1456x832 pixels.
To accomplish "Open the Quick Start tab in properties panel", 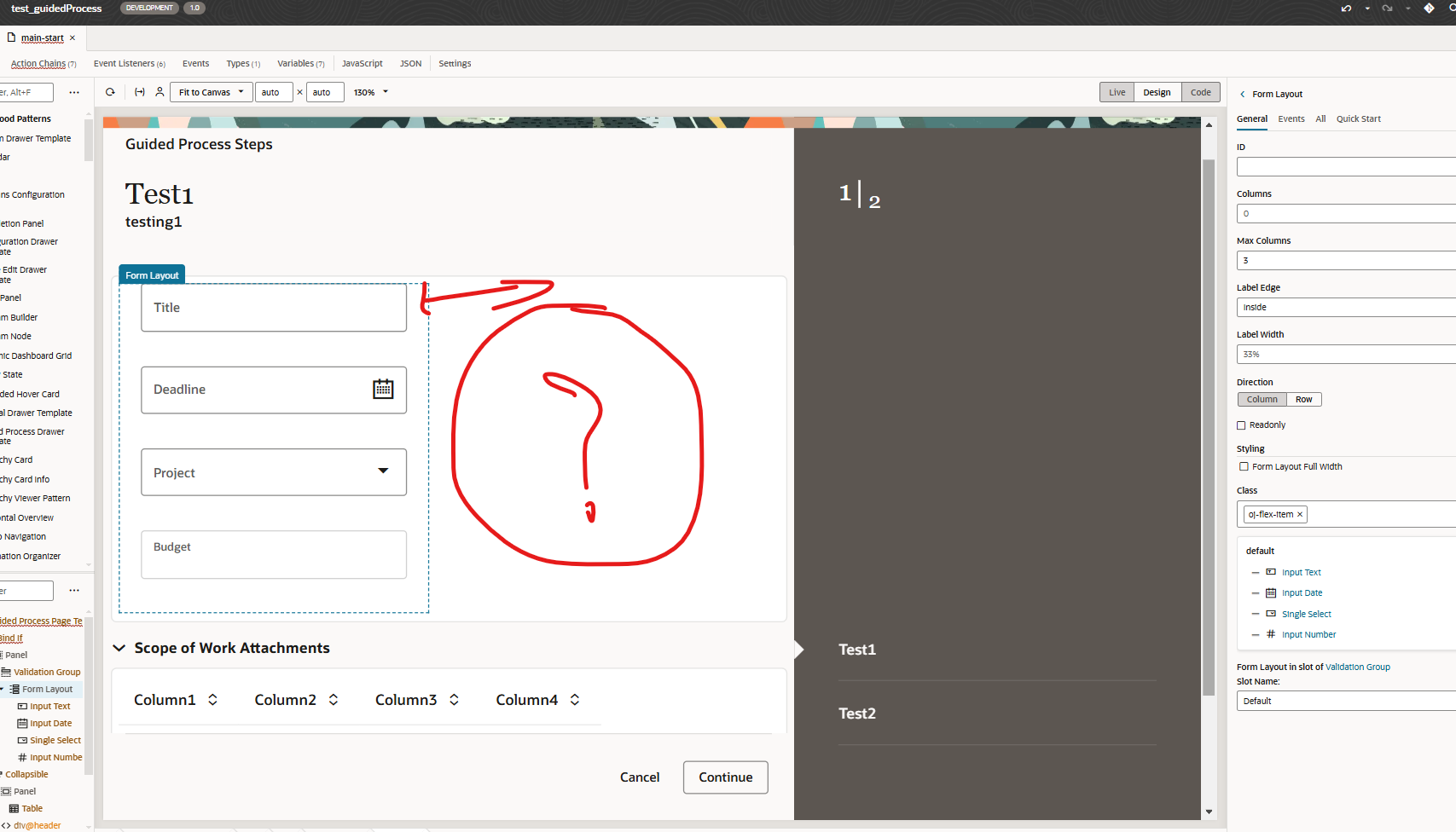I will click(1358, 118).
